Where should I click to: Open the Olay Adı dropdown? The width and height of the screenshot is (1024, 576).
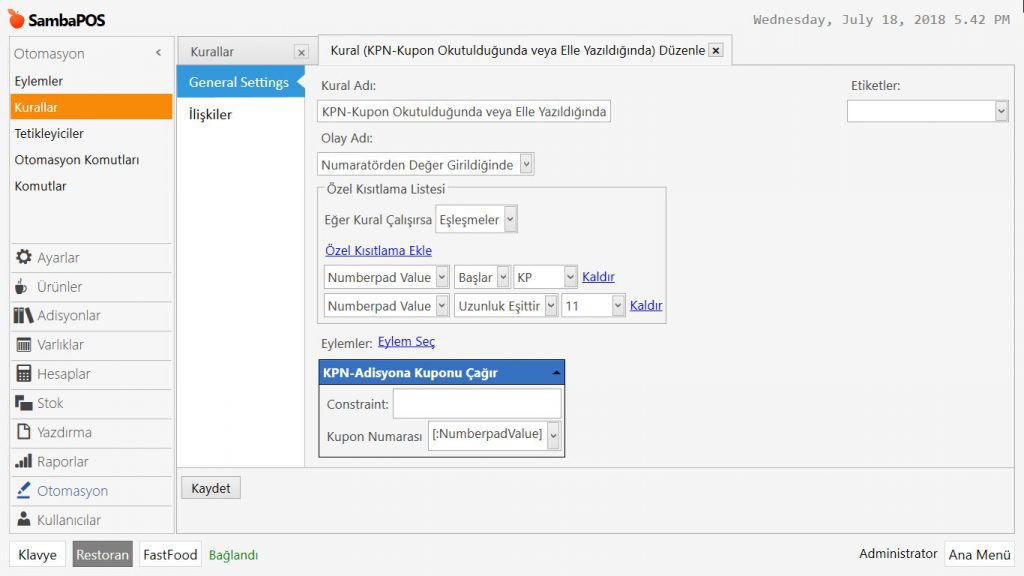click(x=527, y=164)
